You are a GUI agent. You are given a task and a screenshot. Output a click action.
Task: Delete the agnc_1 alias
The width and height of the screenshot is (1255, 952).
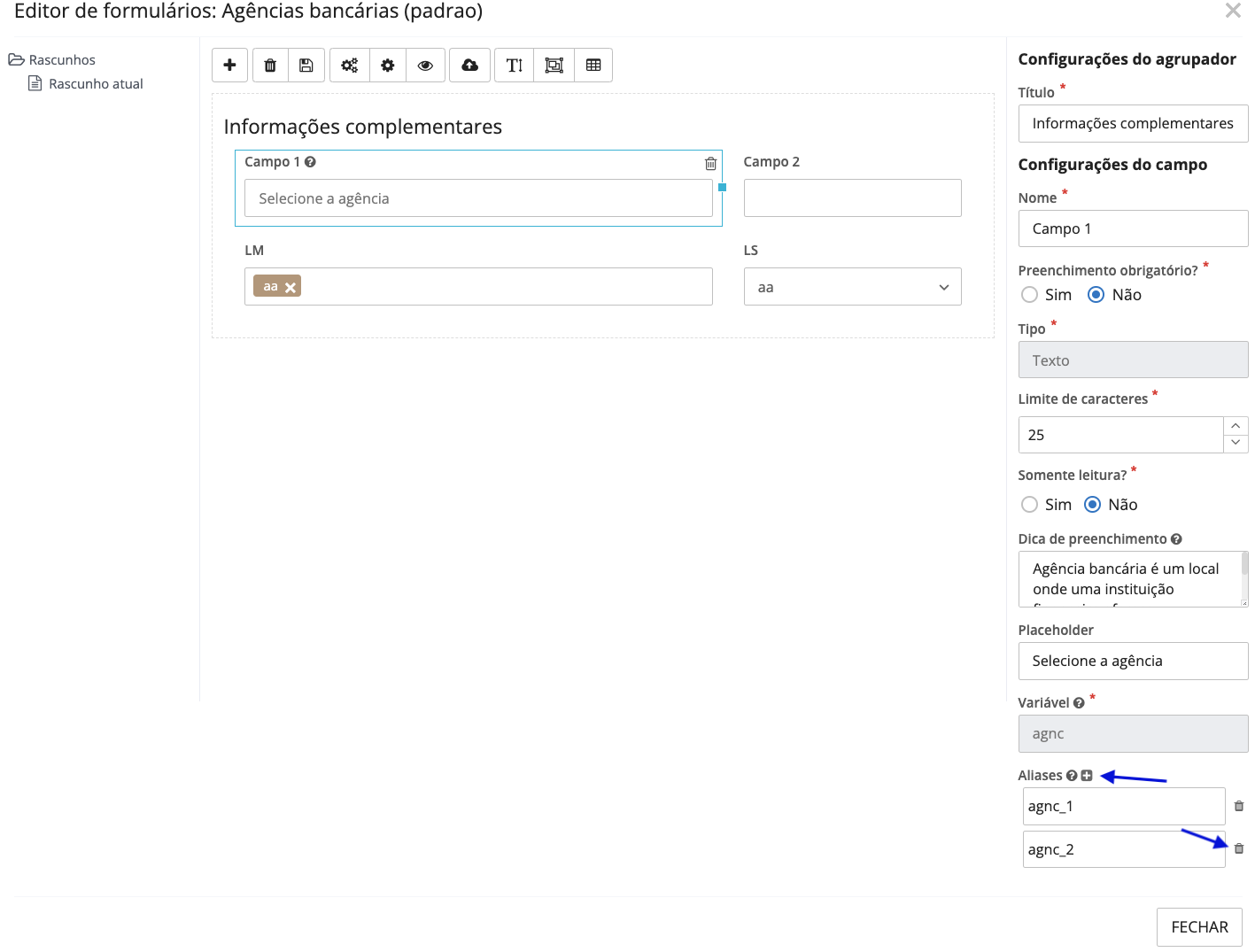1239,806
